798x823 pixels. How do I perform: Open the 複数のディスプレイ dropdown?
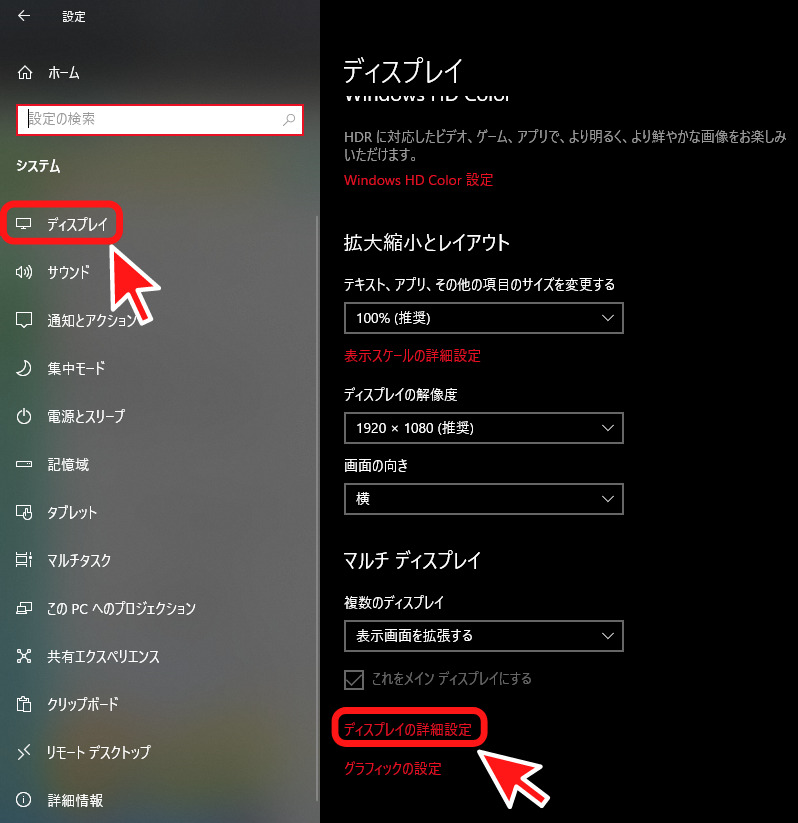484,636
